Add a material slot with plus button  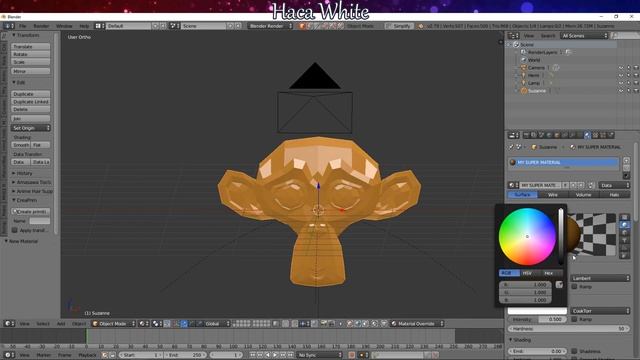[627, 160]
